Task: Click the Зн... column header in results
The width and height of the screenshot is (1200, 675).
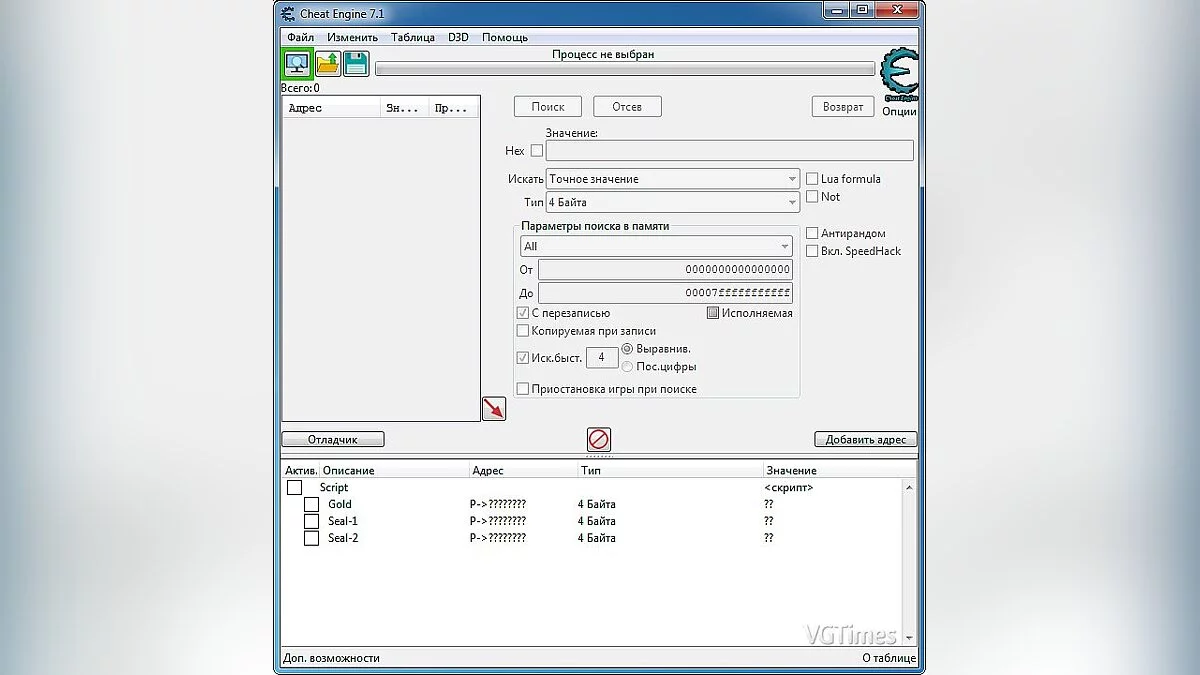Action: 404,108
